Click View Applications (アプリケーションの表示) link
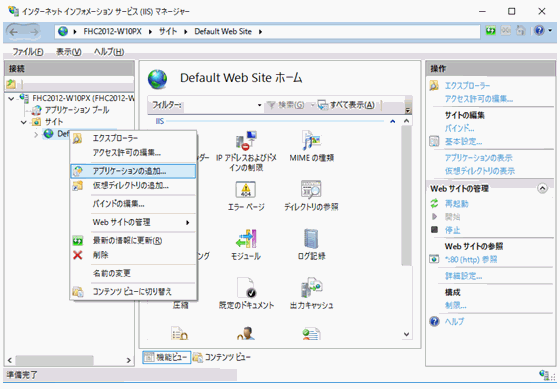 [479, 158]
